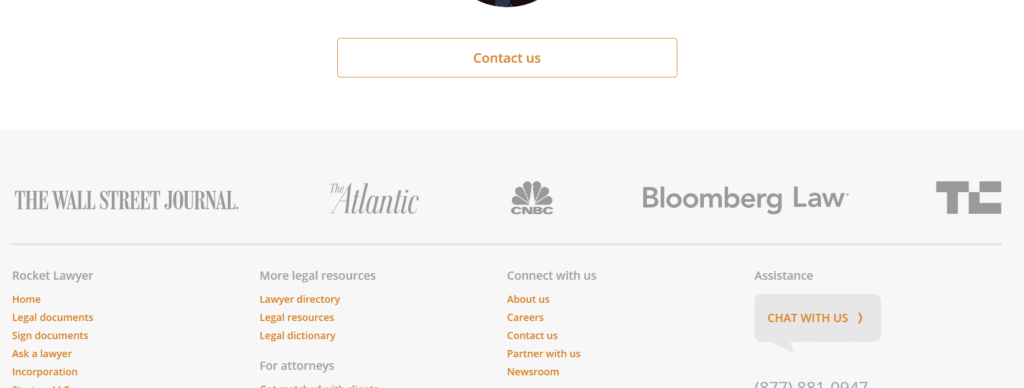Click The Atlantic logo
This screenshot has height=388, width=1024.
pos(374,199)
